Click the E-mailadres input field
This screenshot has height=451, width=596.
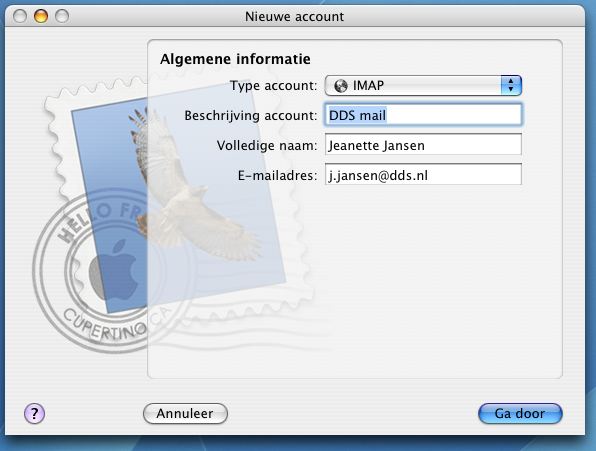pyautogui.click(x=423, y=175)
